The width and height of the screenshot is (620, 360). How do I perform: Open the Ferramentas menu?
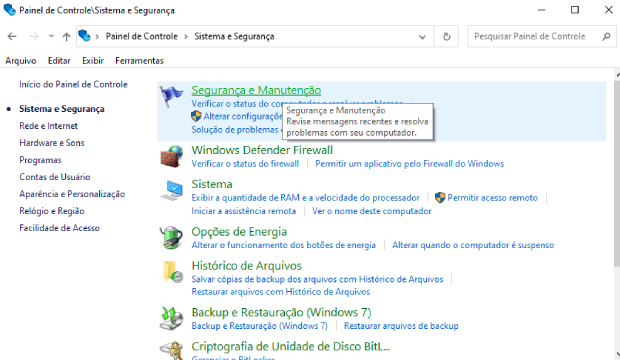click(139, 61)
